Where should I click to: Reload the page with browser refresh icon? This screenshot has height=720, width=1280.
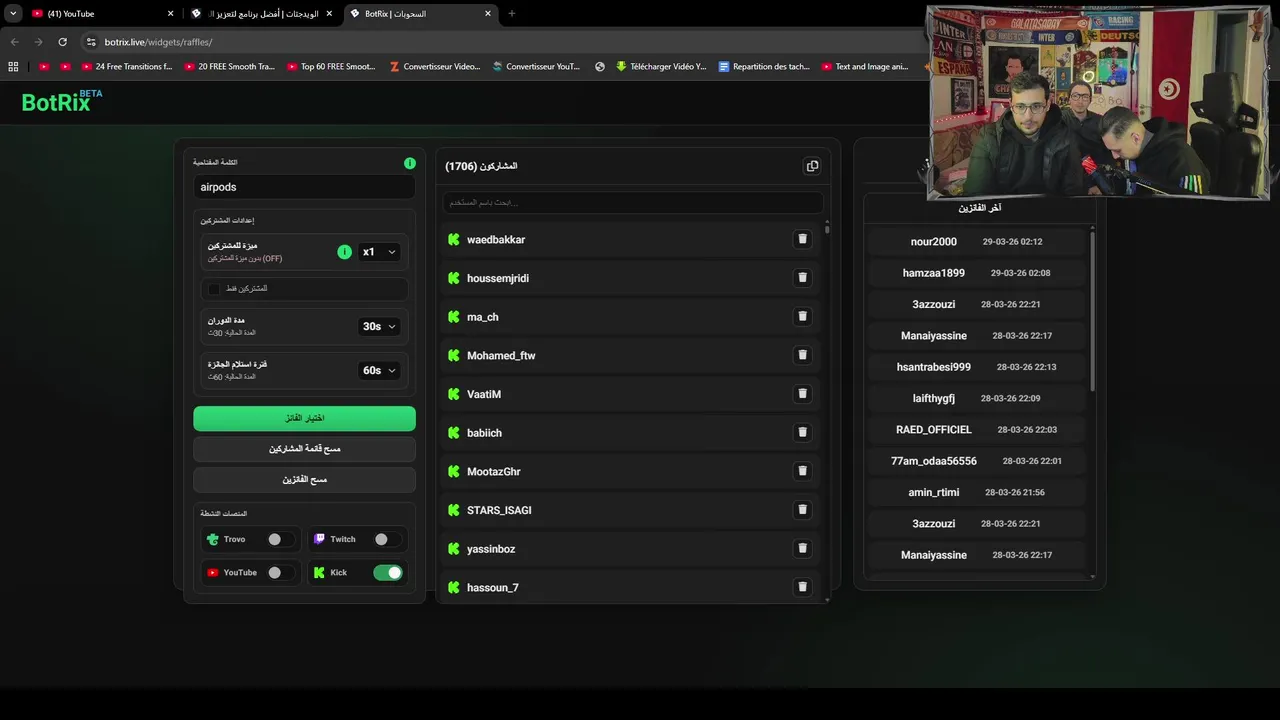point(62,42)
